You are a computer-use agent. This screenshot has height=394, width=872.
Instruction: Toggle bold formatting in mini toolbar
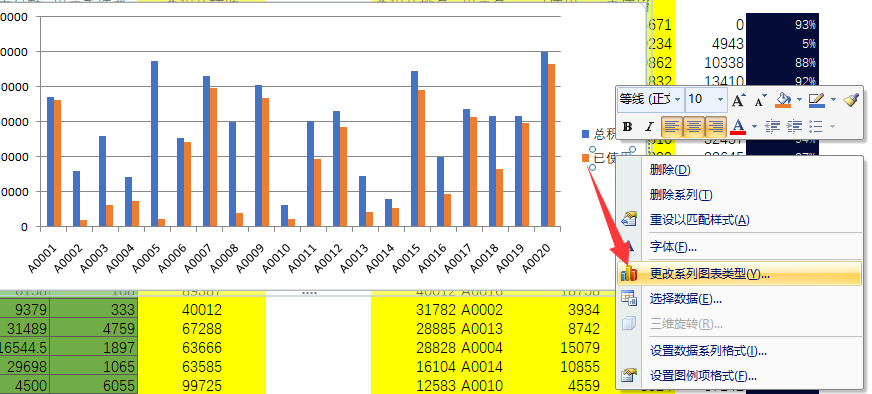click(627, 127)
